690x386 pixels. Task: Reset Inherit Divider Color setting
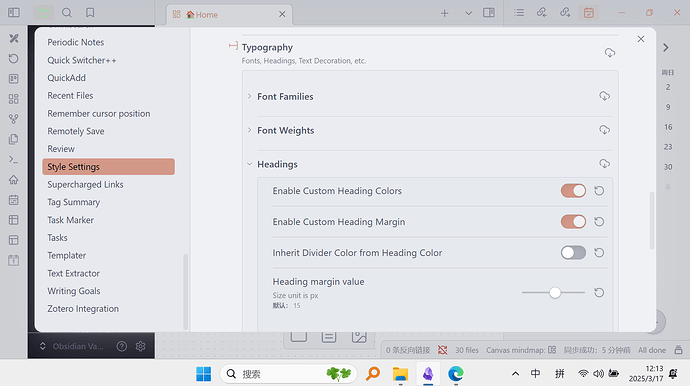[x=599, y=253]
